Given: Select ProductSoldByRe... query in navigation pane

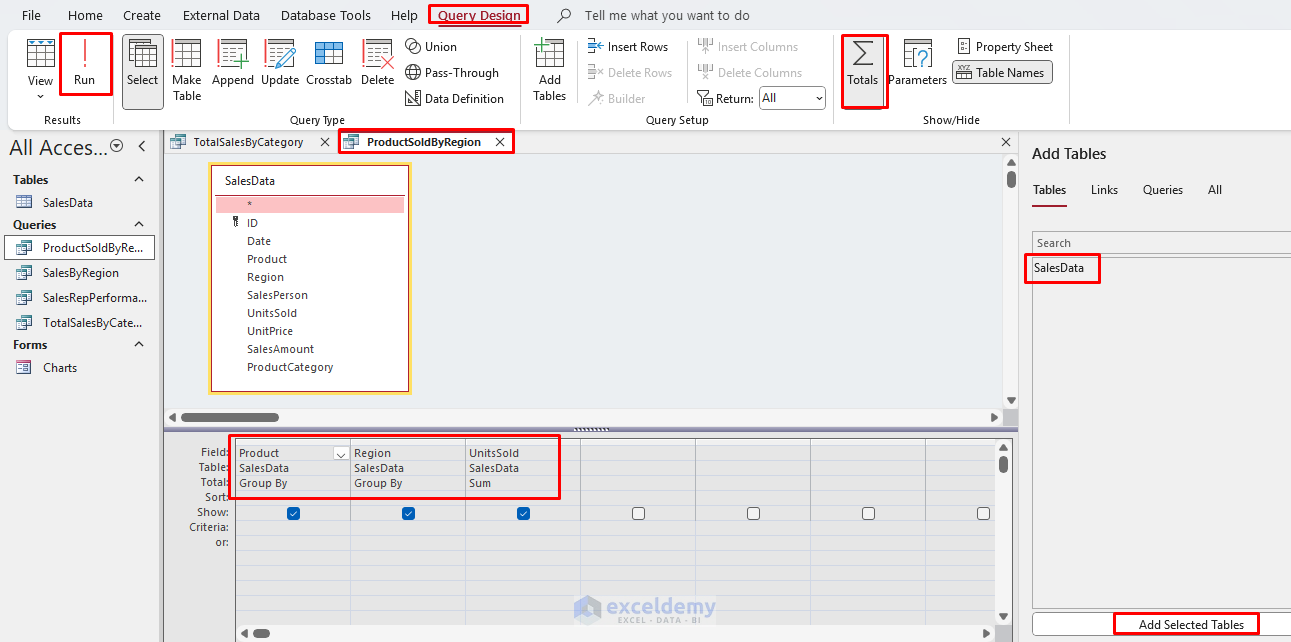Looking at the screenshot, I should tap(80, 247).
